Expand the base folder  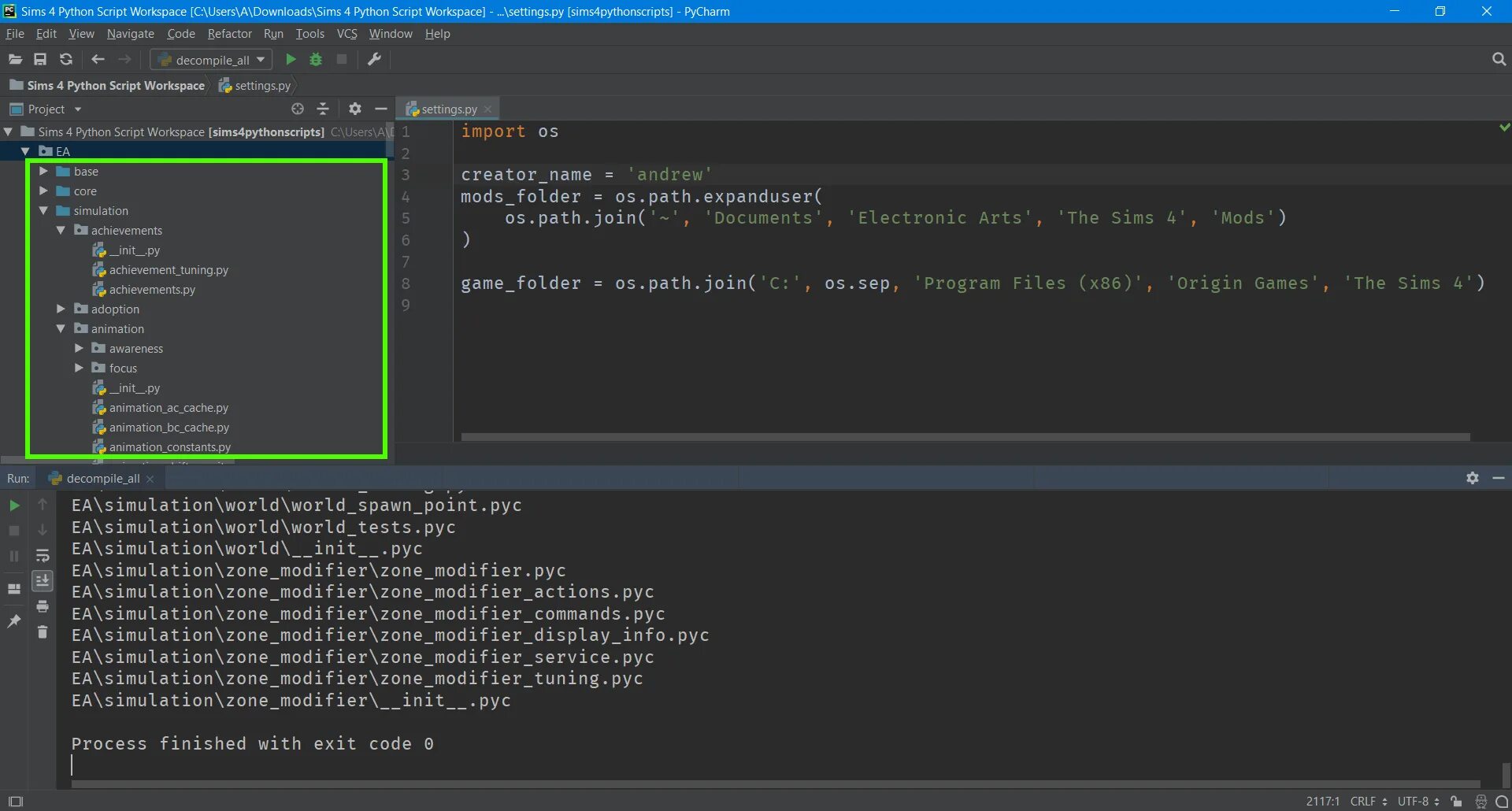(43, 171)
